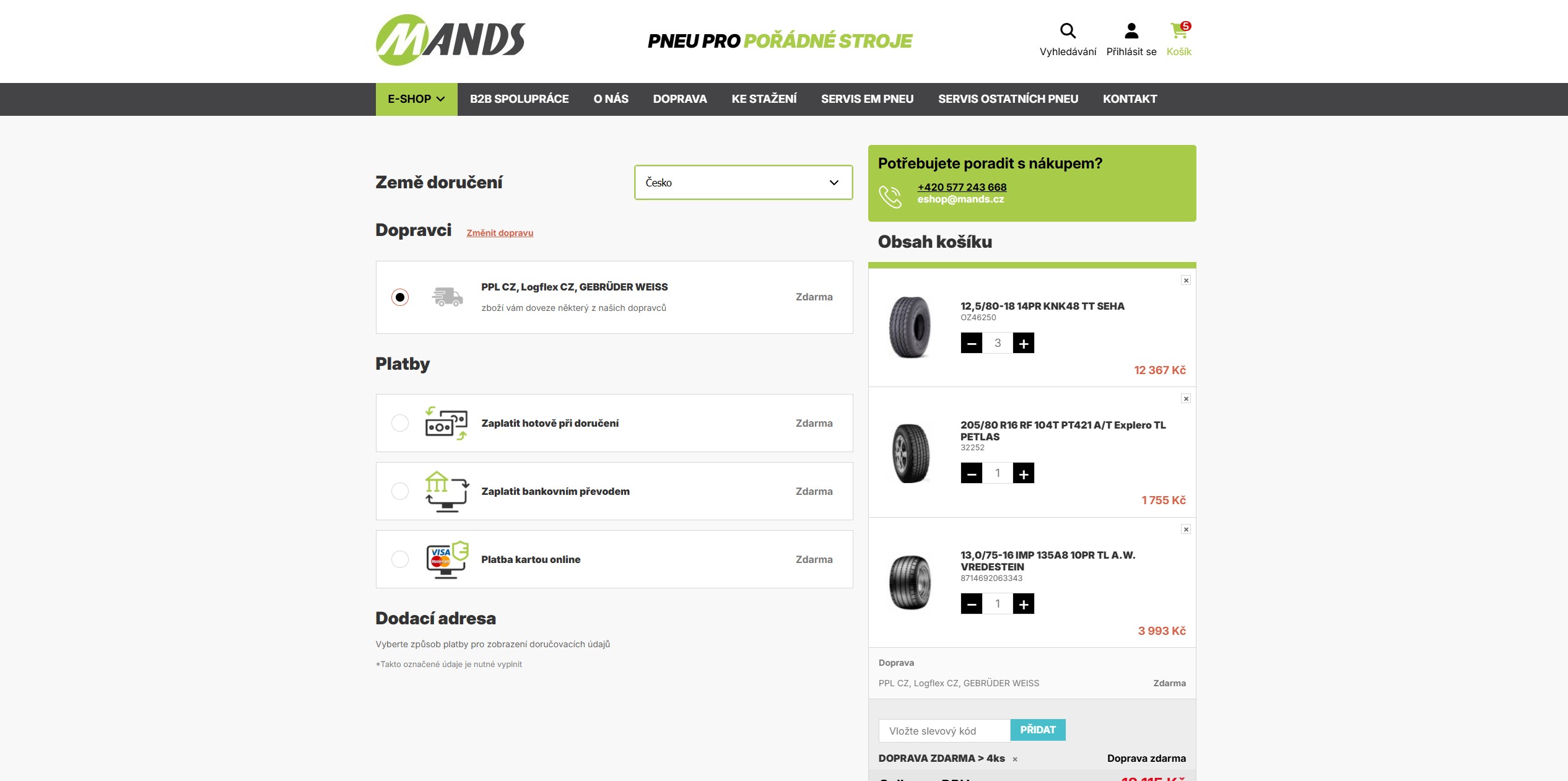Click the Změnit dopravu link
The width and height of the screenshot is (1568, 781).
pyautogui.click(x=500, y=233)
